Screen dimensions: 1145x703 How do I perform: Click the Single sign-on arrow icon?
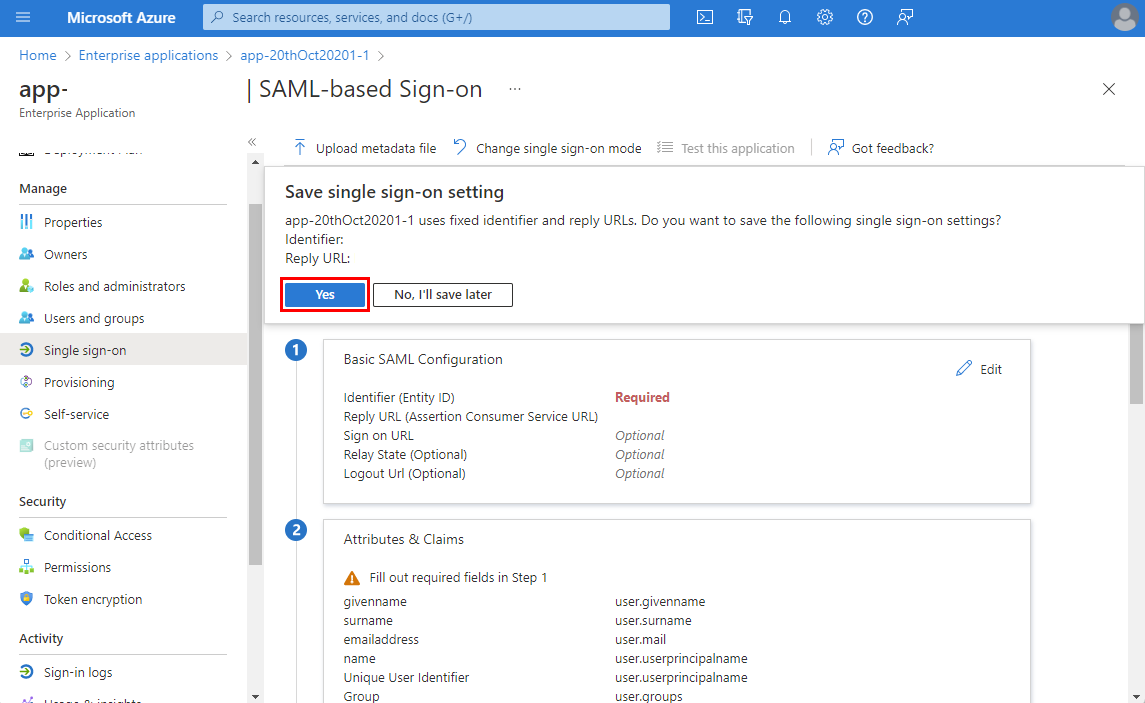26,350
